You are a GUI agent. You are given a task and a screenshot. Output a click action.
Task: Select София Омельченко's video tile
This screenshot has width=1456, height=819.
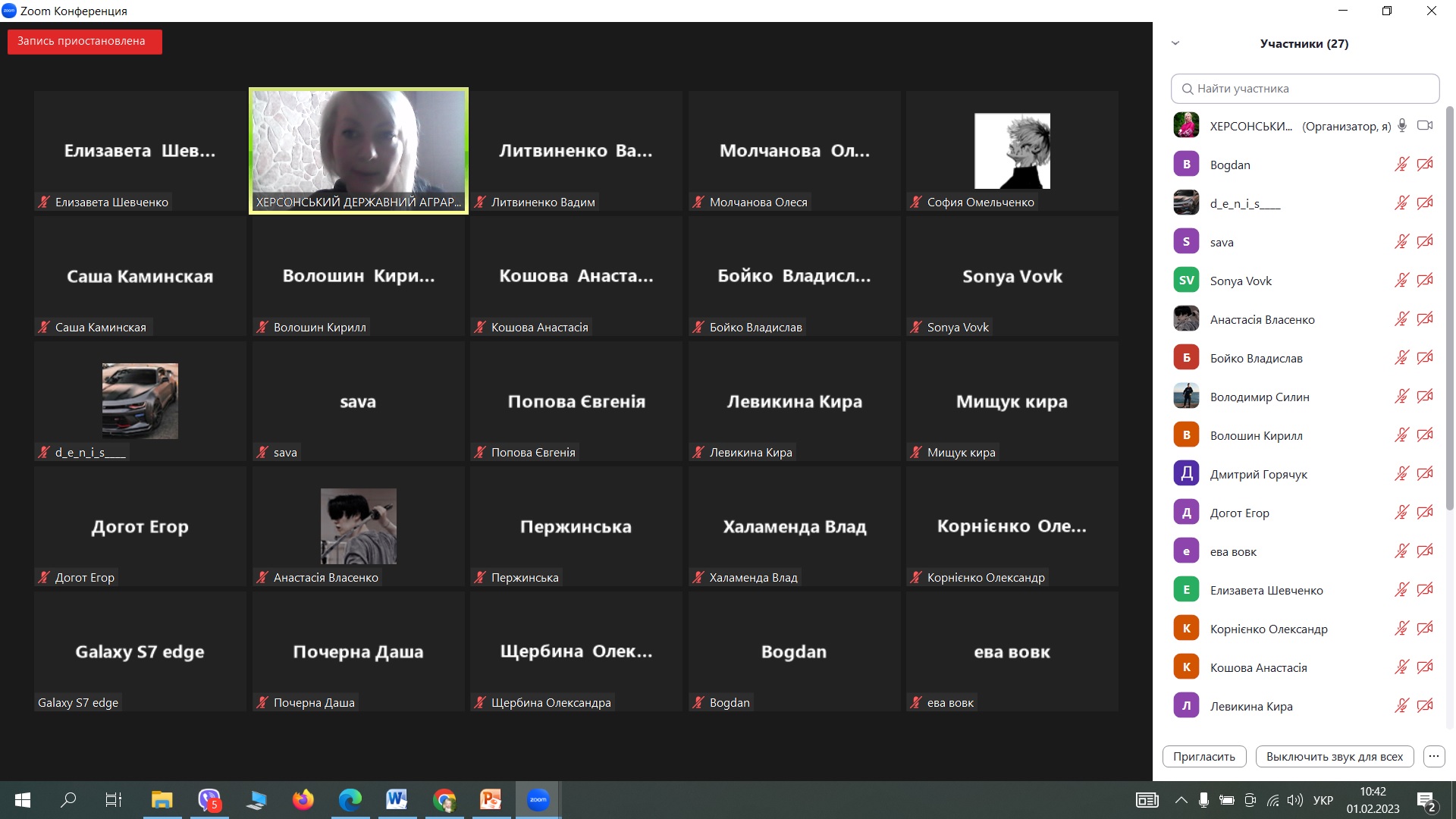point(1012,151)
